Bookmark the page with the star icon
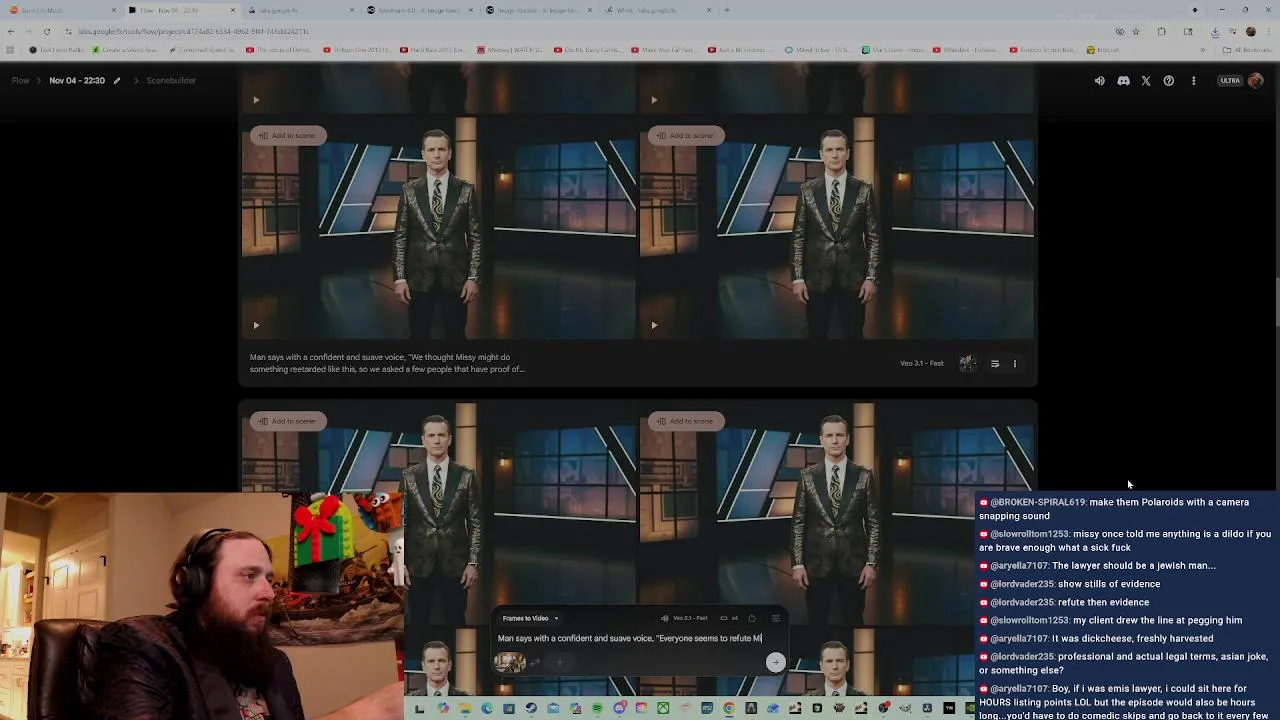The height and width of the screenshot is (720, 1280). [x=1136, y=31]
